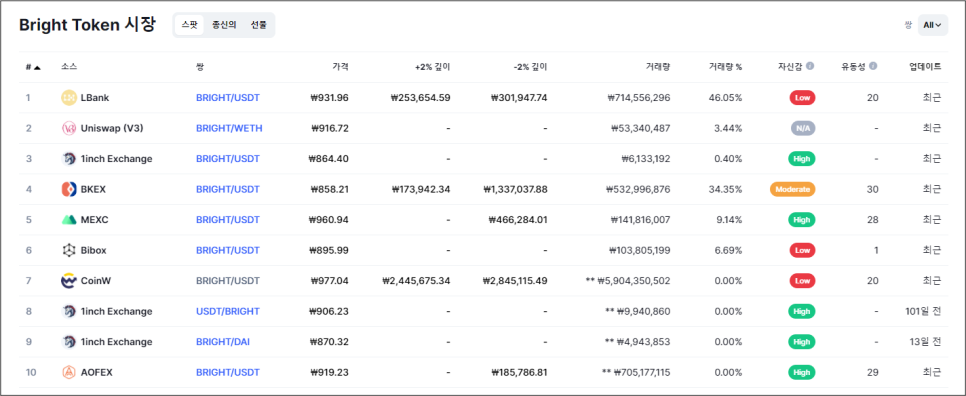Click the CoinW exchange logo icon
Image resolution: width=966 pixels, height=396 pixels.
pyautogui.click(x=68, y=281)
